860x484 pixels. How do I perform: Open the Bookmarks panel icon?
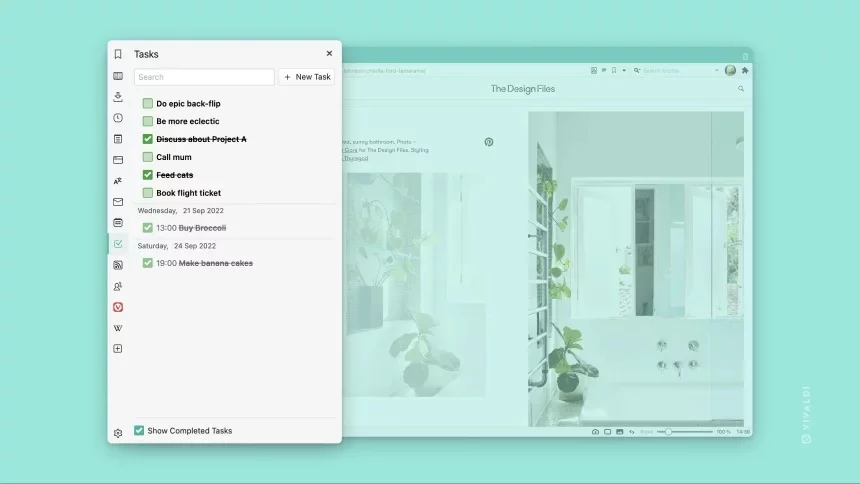click(x=118, y=54)
